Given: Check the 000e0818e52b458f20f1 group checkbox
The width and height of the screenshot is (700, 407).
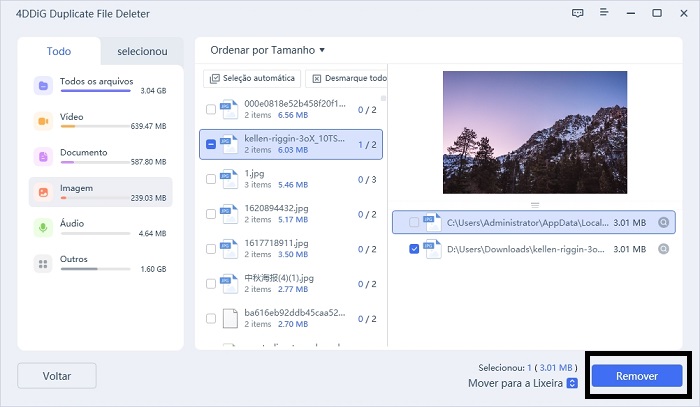Looking at the screenshot, I should click(x=211, y=109).
